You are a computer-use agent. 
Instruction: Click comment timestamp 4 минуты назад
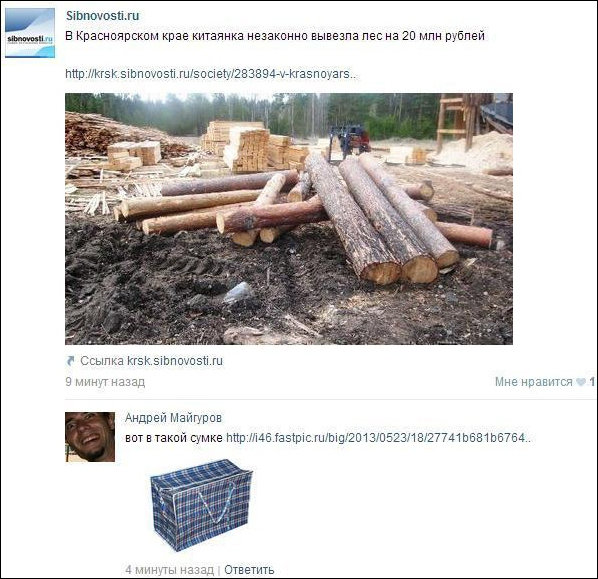(169, 570)
